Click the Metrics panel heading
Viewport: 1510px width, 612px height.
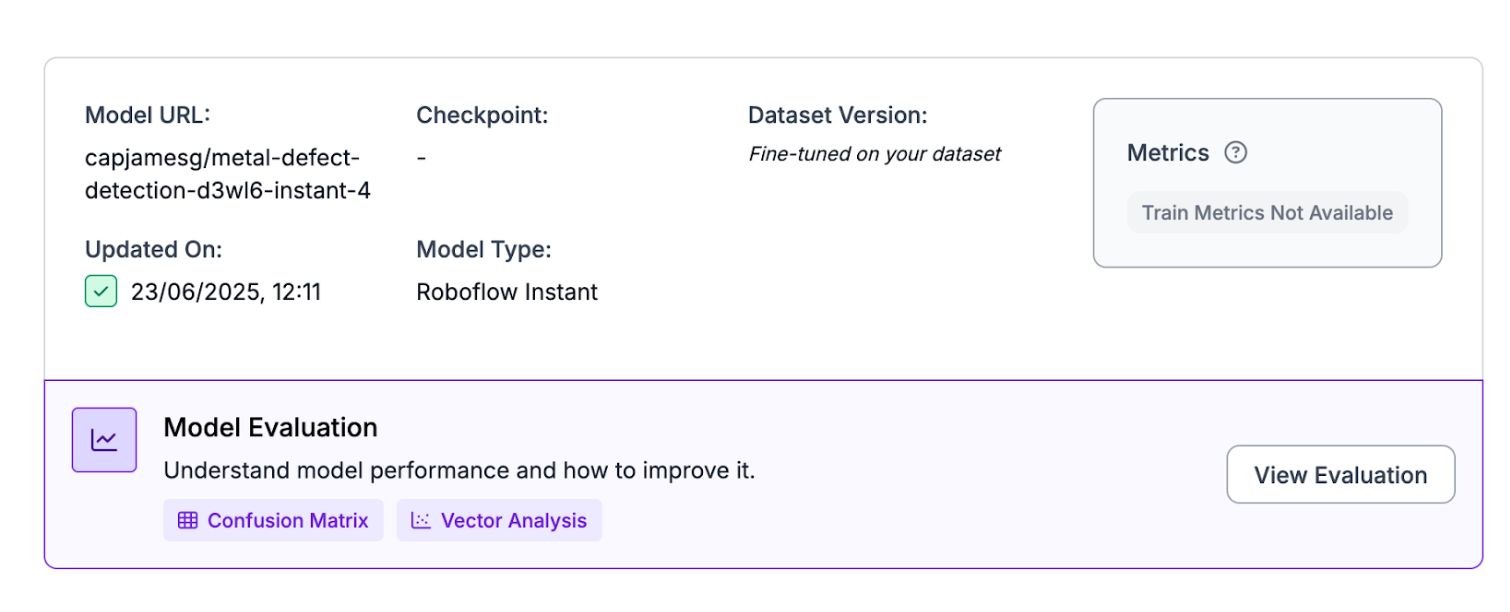tap(1168, 153)
